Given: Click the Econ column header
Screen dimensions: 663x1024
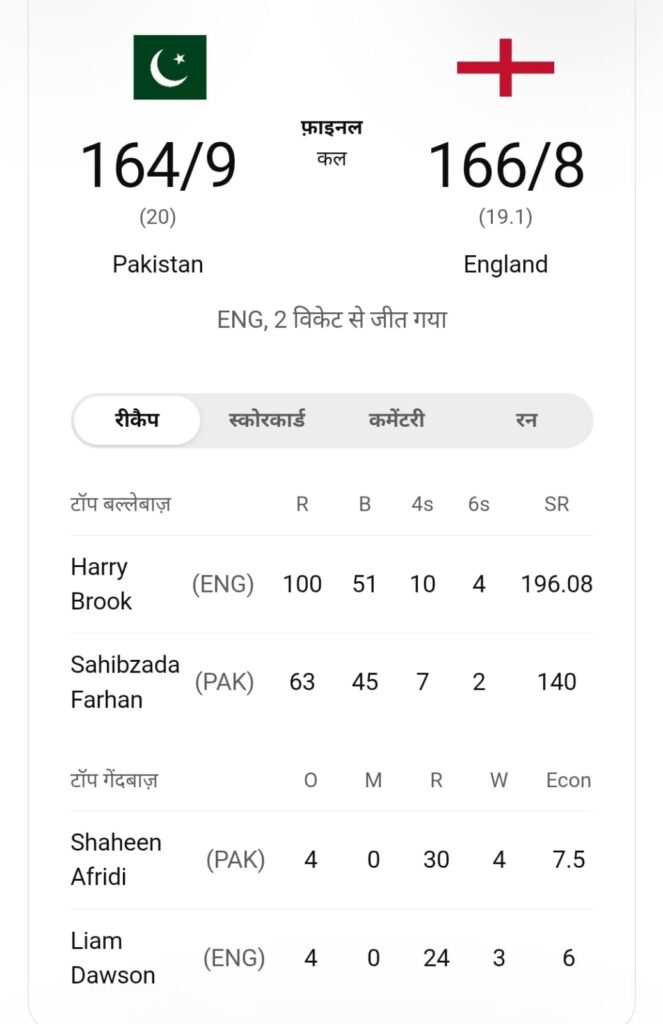Looking at the screenshot, I should tap(568, 780).
